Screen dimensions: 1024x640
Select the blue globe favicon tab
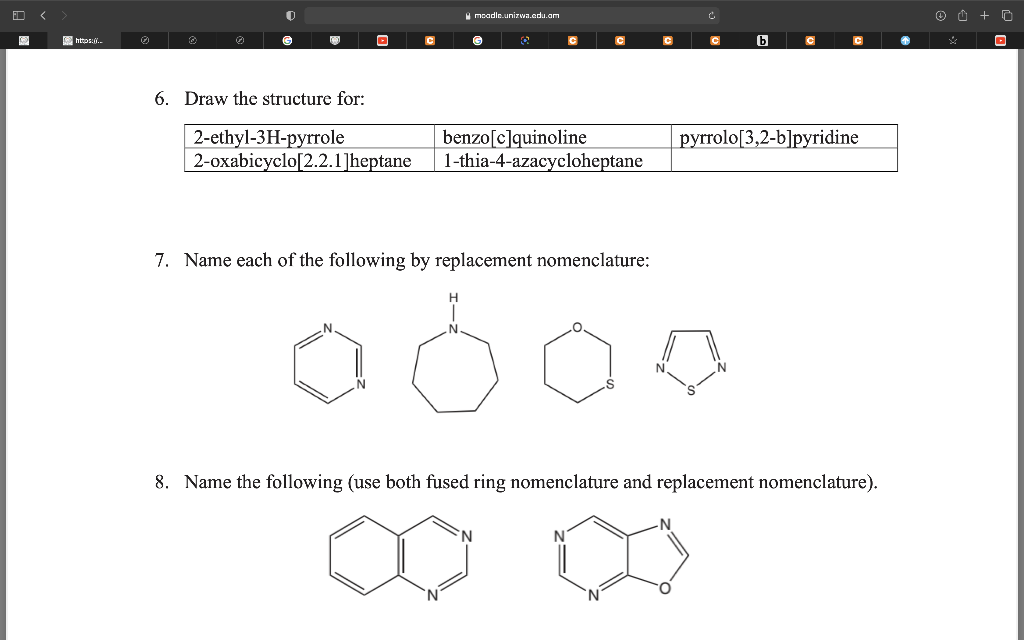click(x=906, y=41)
